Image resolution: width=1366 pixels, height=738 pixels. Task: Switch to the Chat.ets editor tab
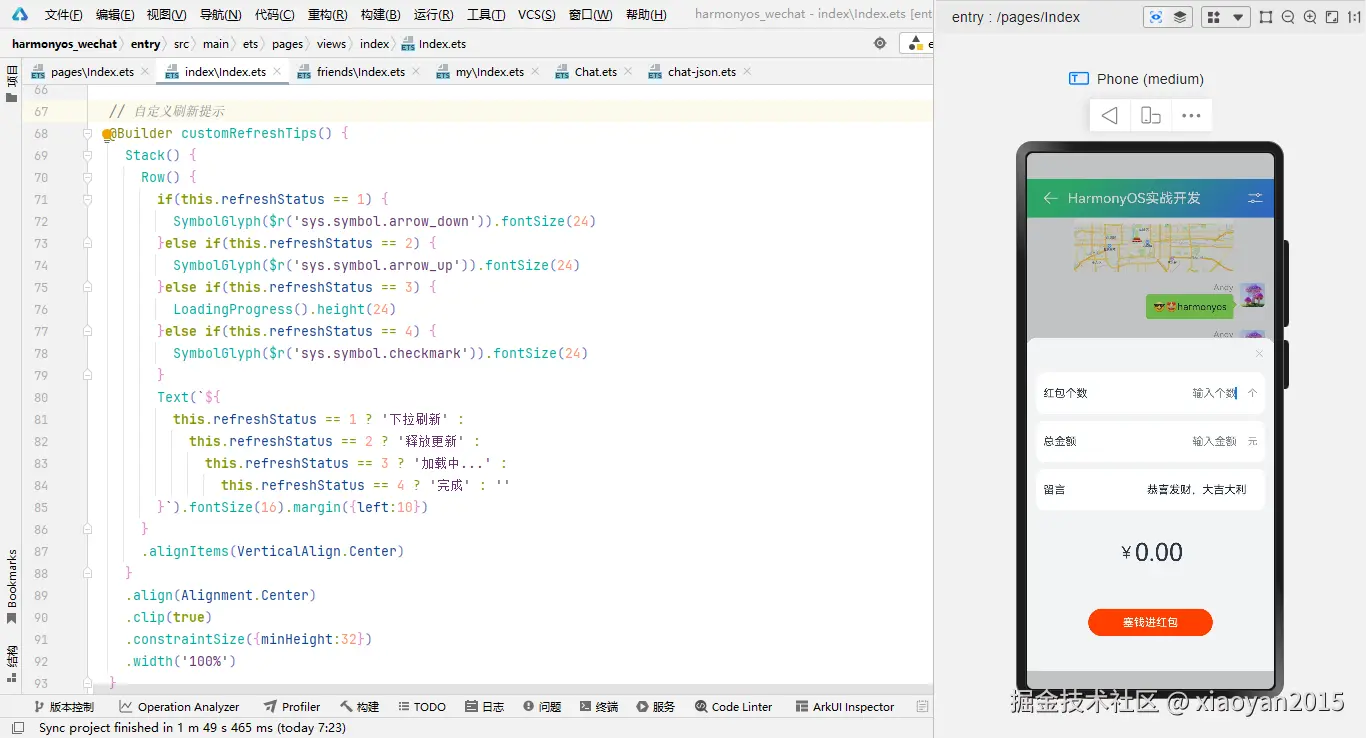pyautogui.click(x=594, y=72)
